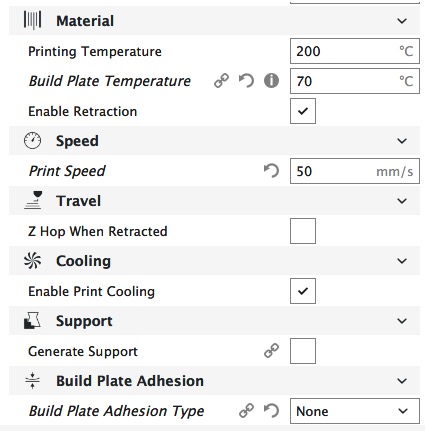Click the Material filament icon
Viewport: 425px width, 432px height.
click(32, 20)
